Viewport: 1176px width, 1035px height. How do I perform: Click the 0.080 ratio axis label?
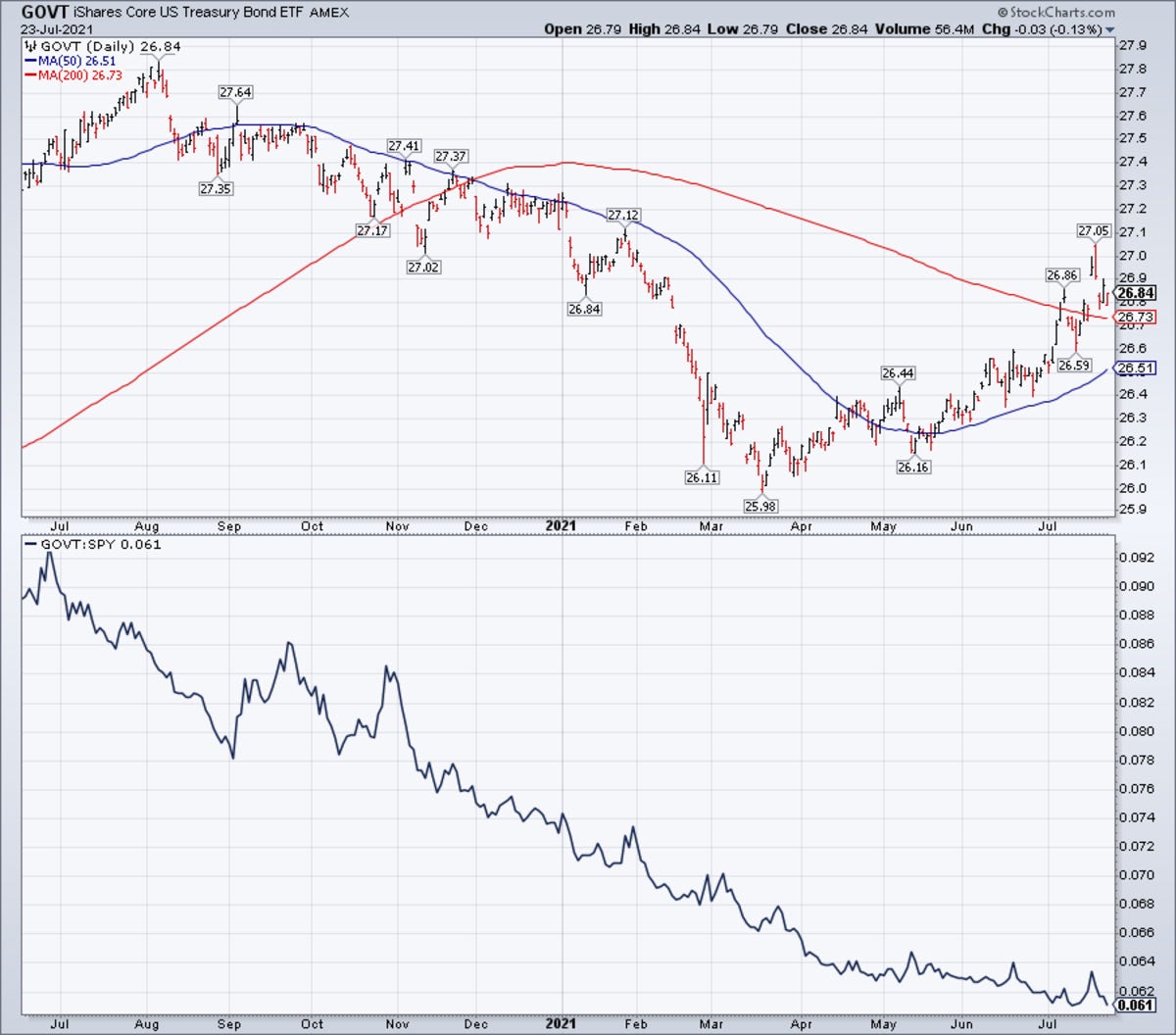[x=1137, y=731]
